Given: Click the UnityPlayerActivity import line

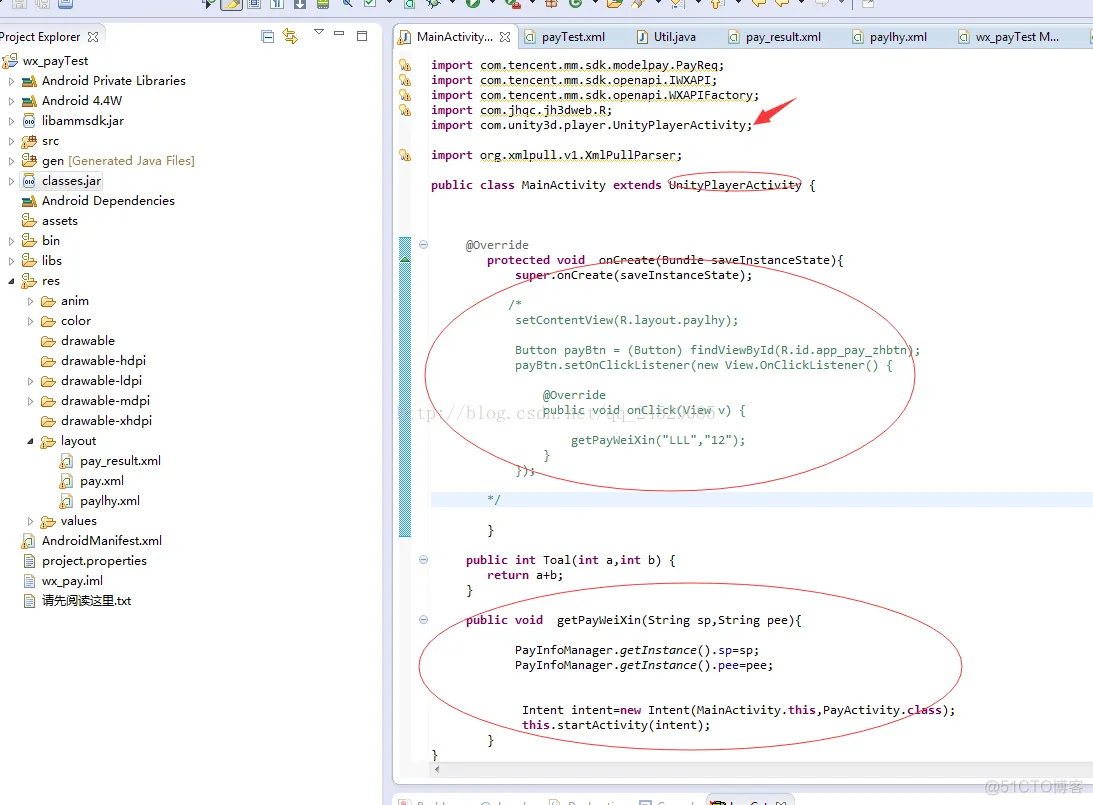Looking at the screenshot, I should (x=591, y=125).
